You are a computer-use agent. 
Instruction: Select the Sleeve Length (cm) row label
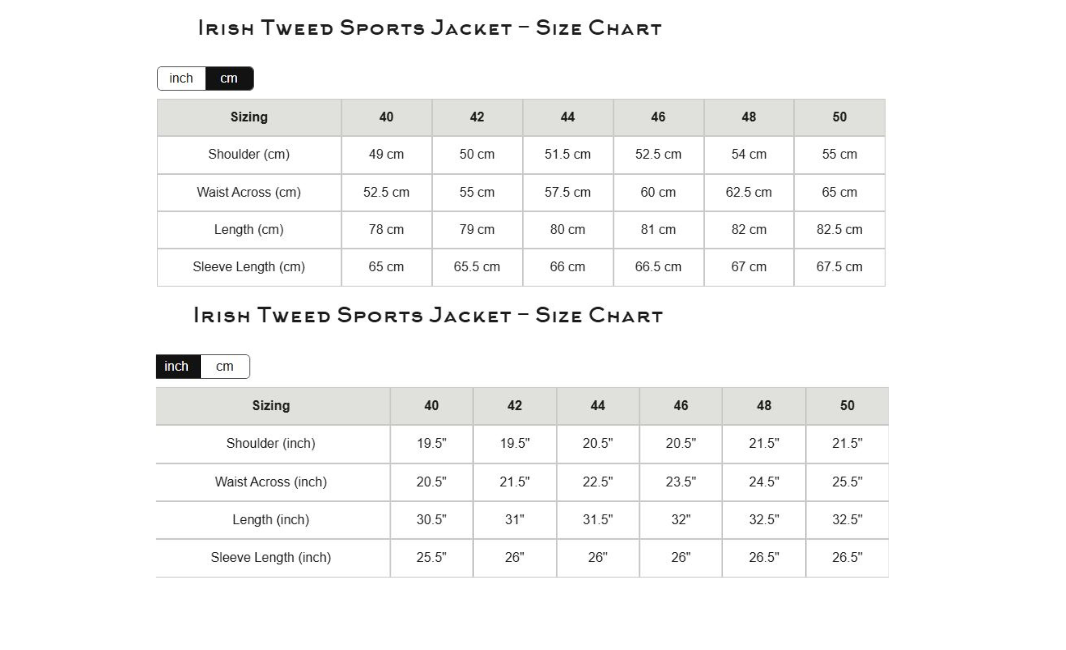(x=249, y=267)
